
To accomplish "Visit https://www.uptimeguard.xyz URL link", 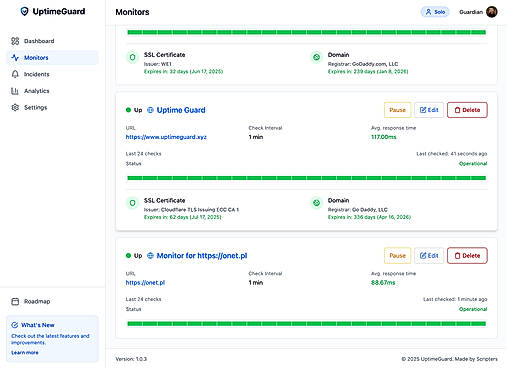I will (166, 137).
